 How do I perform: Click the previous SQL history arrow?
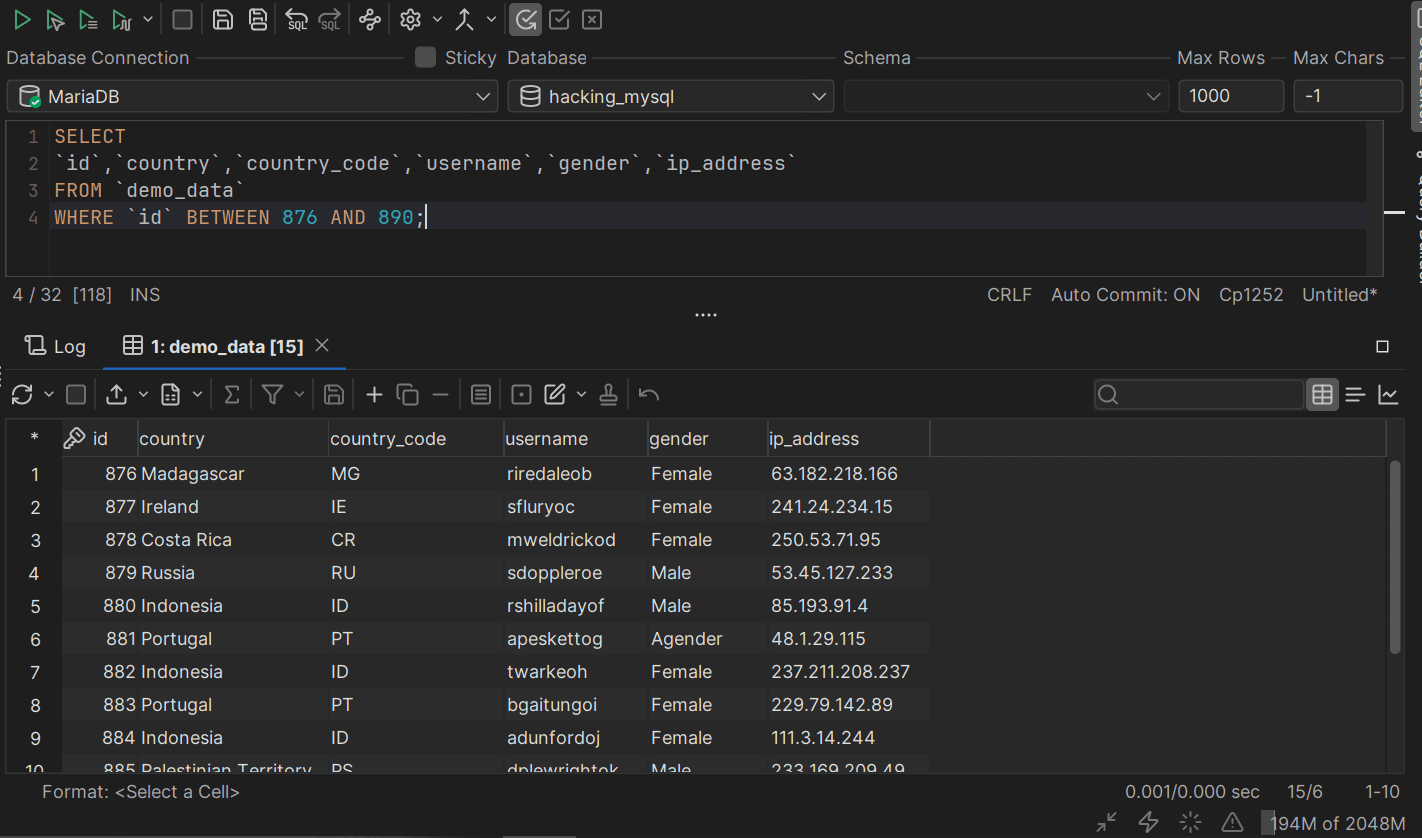coord(296,20)
